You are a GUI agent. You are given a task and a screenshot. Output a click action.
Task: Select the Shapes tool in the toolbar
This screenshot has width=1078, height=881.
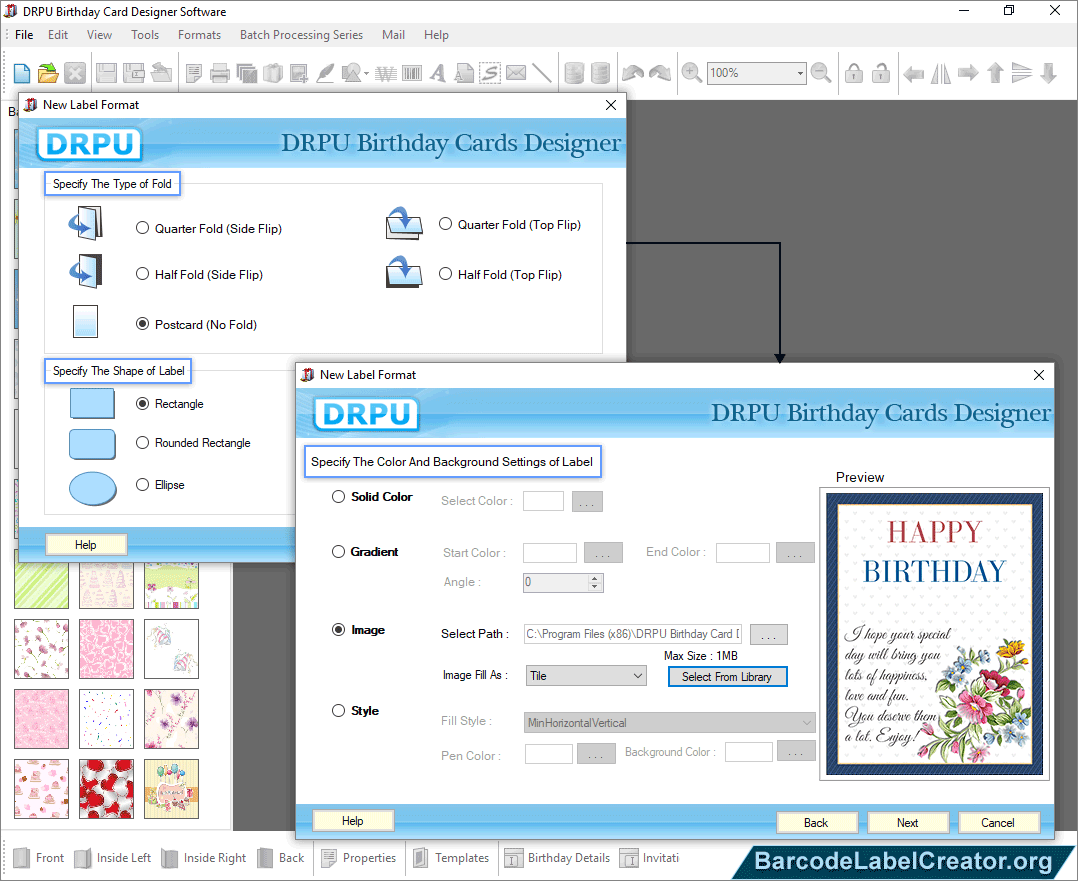(351, 73)
